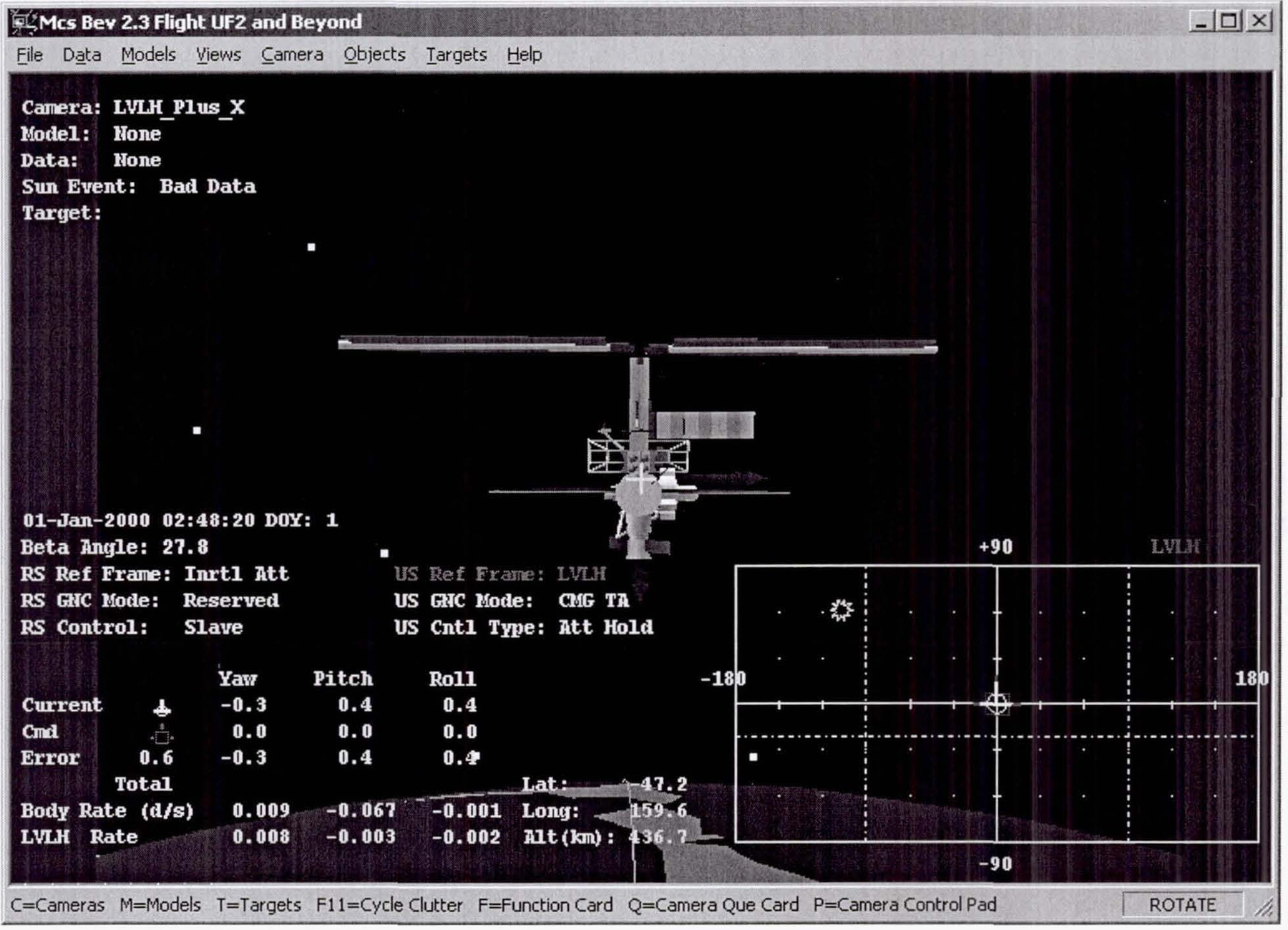Open the Views menu
The height and width of the screenshot is (930, 1288).
coord(218,54)
